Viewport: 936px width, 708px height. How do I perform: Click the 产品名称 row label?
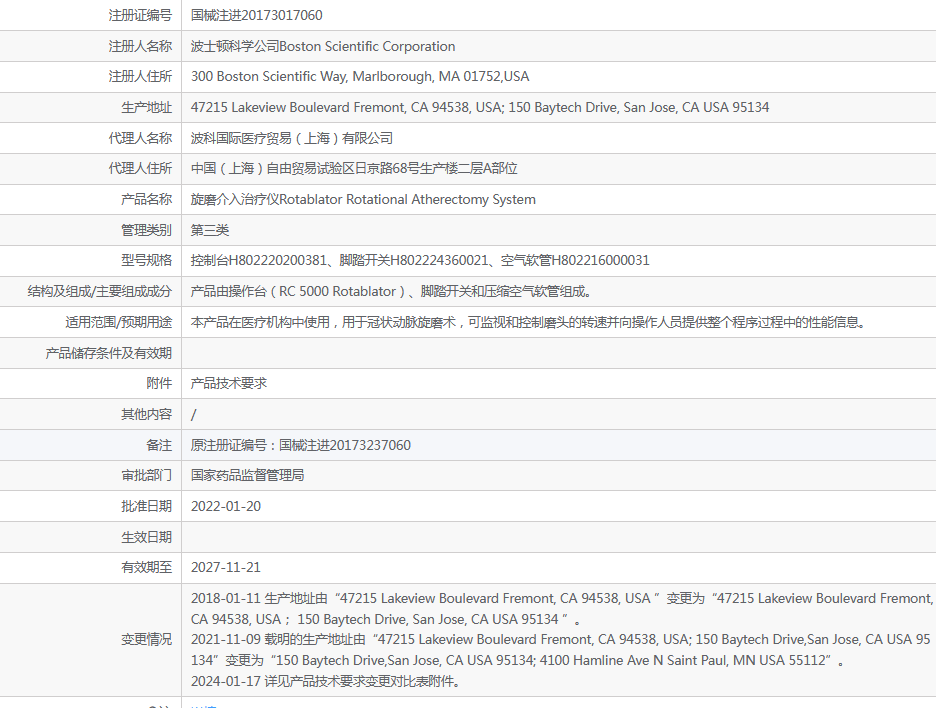[146, 199]
